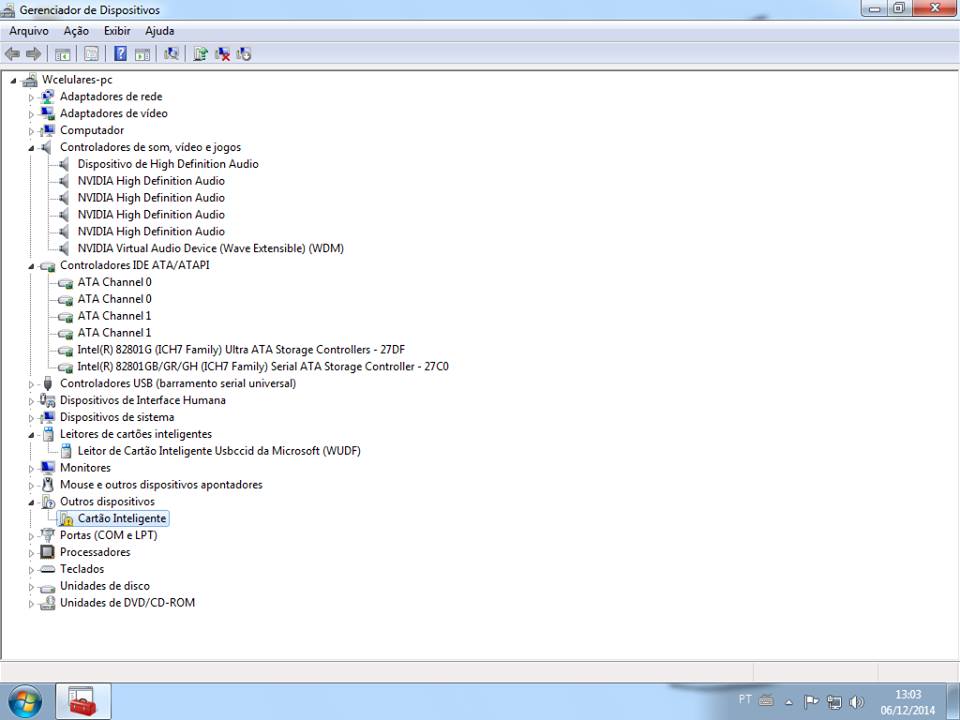
Task: Click the Uninstall device red X icon
Action: (222, 54)
